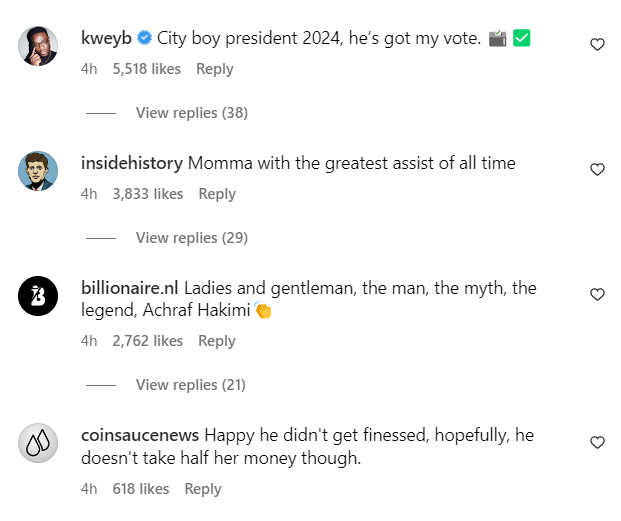Like coinsaucenews's comment with heart icon
Viewport: 621px width, 521px height.
597,443
